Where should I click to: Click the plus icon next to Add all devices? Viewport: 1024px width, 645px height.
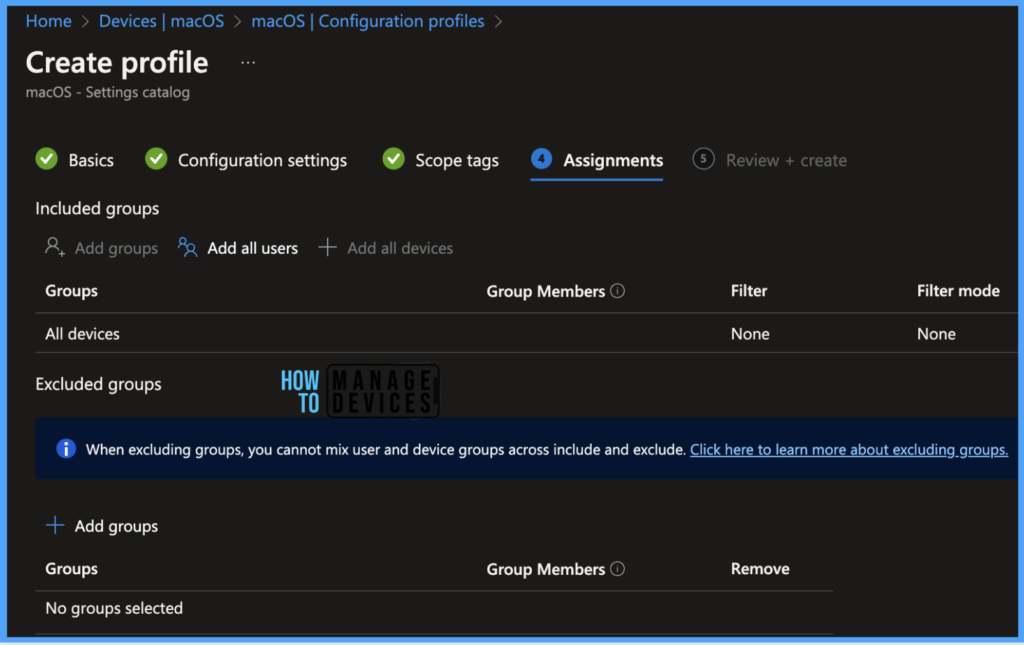tap(327, 247)
